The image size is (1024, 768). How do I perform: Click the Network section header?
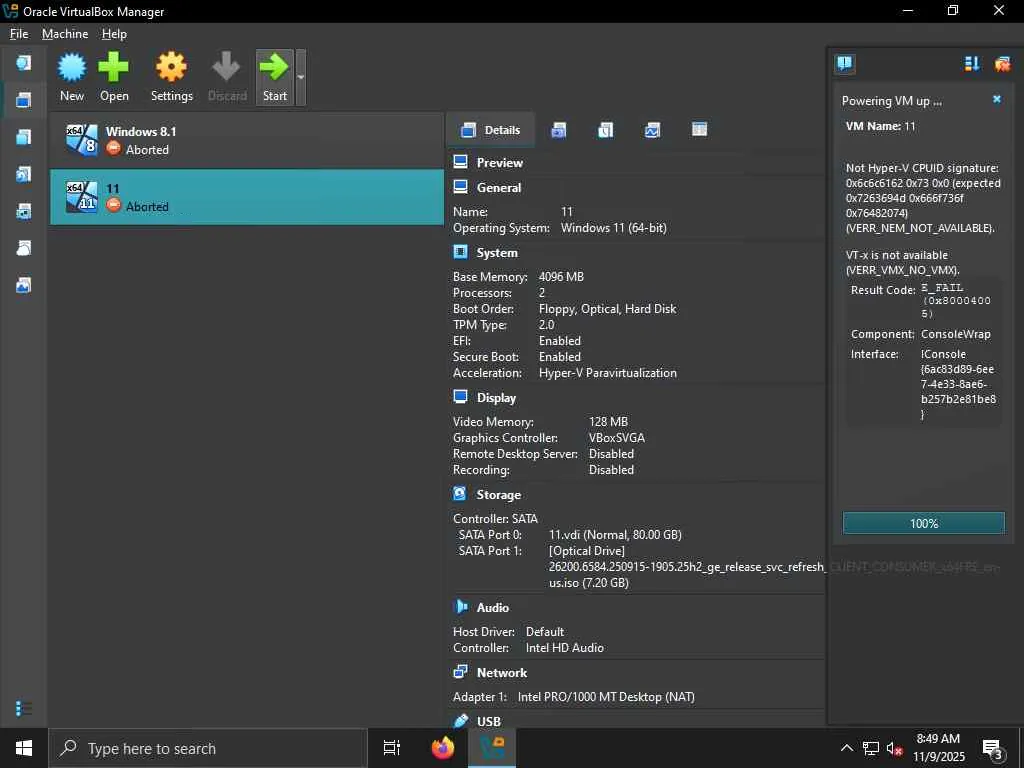coord(502,673)
